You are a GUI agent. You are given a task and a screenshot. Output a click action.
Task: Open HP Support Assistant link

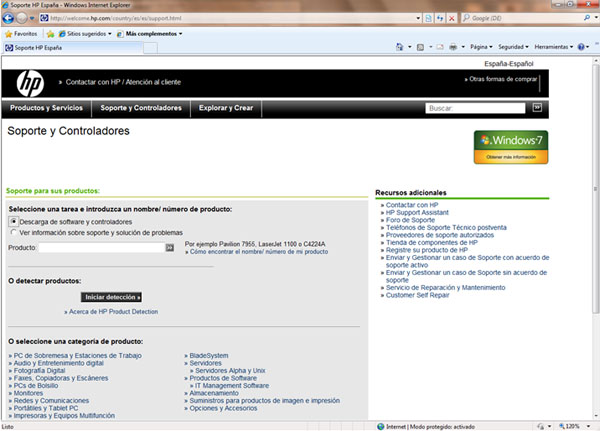pos(417,212)
